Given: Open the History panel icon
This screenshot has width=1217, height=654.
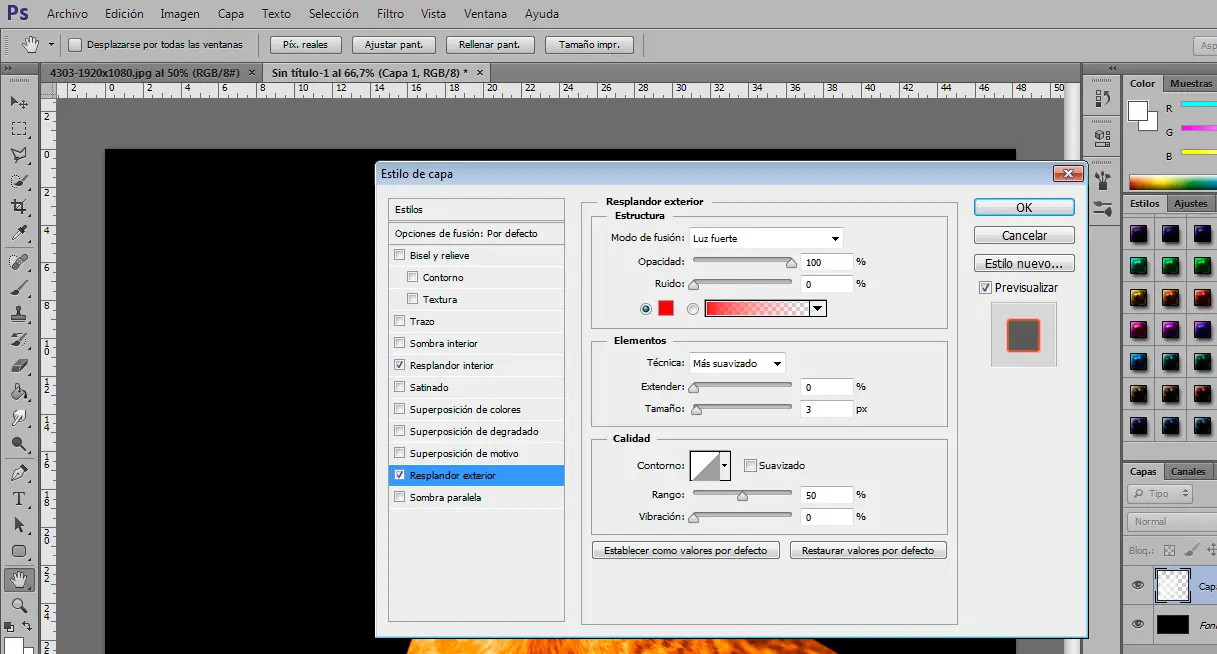Looking at the screenshot, I should (x=1102, y=98).
